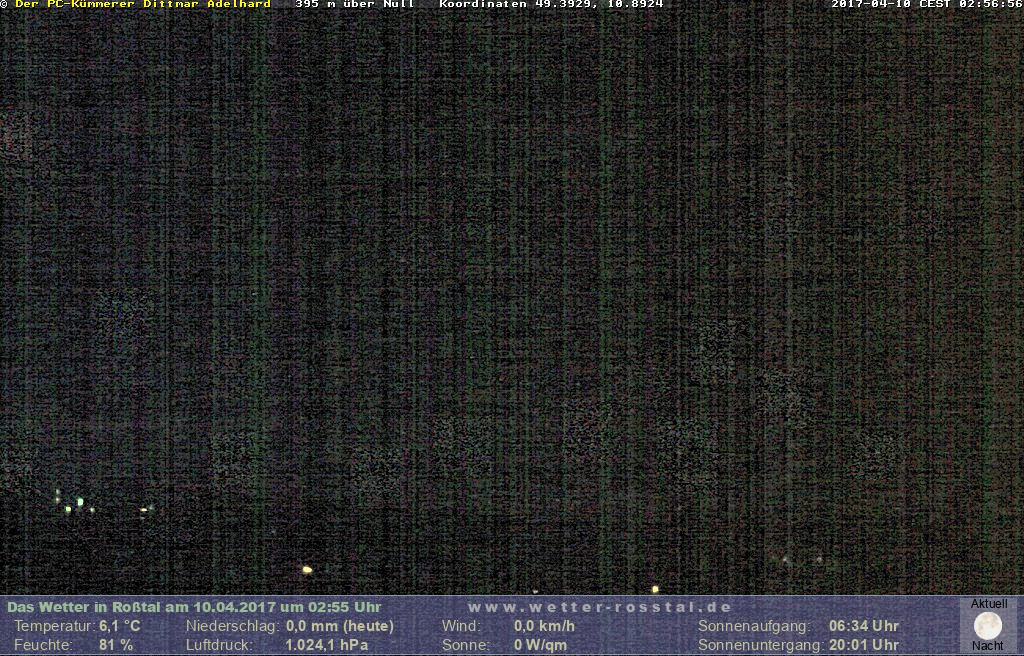1024x656 pixels.
Task: Click the 'Aktuell' label above the moon
Action: pos(989,604)
